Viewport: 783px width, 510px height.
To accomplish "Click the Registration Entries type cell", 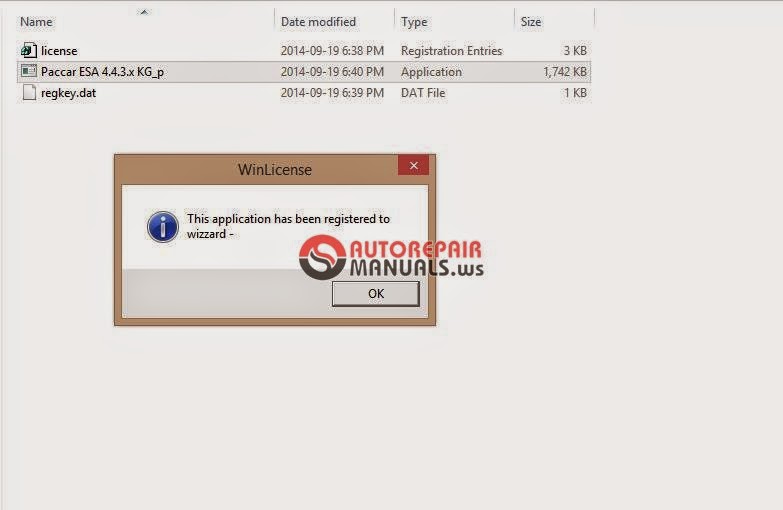I will point(451,51).
